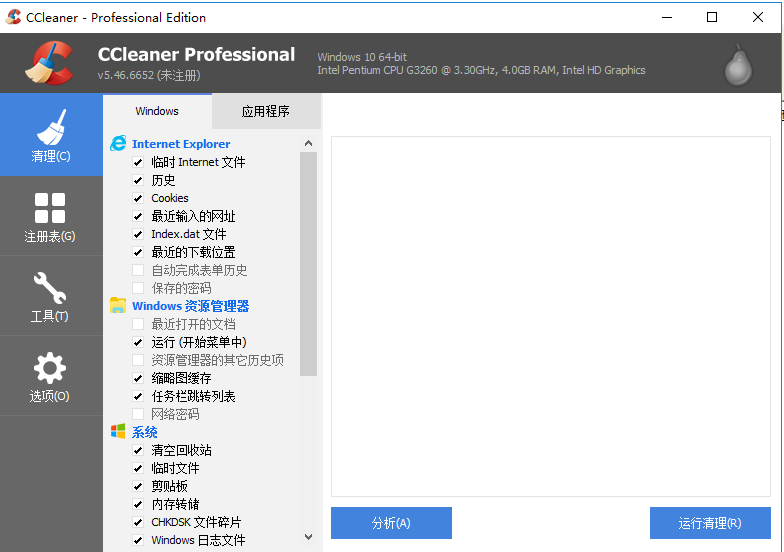
Task: Collapse the Internet Explorer section header
Action: pyautogui.click(x=181, y=144)
